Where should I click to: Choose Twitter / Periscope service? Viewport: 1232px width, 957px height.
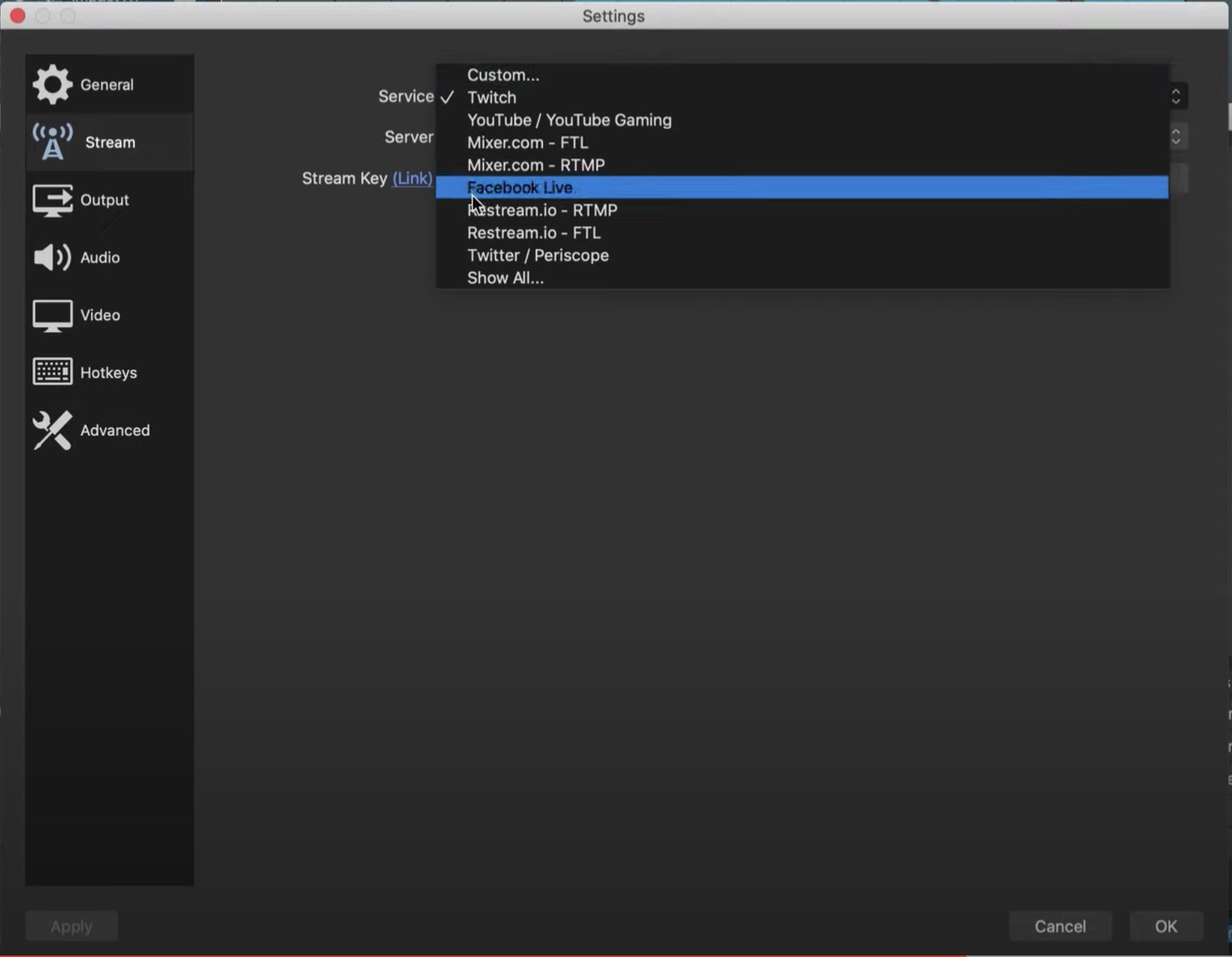click(x=802, y=255)
